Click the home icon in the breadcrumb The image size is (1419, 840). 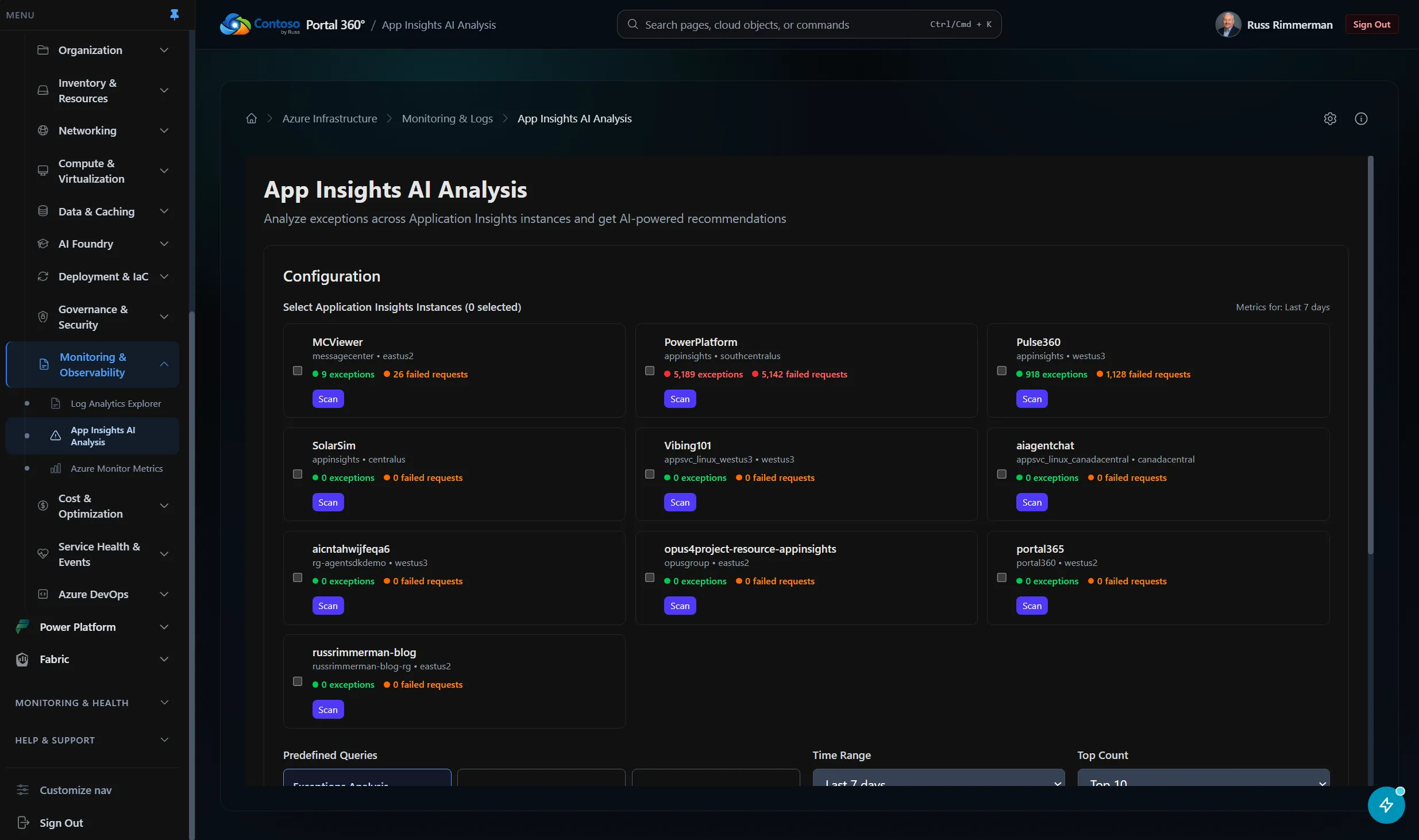pyautogui.click(x=251, y=118)
